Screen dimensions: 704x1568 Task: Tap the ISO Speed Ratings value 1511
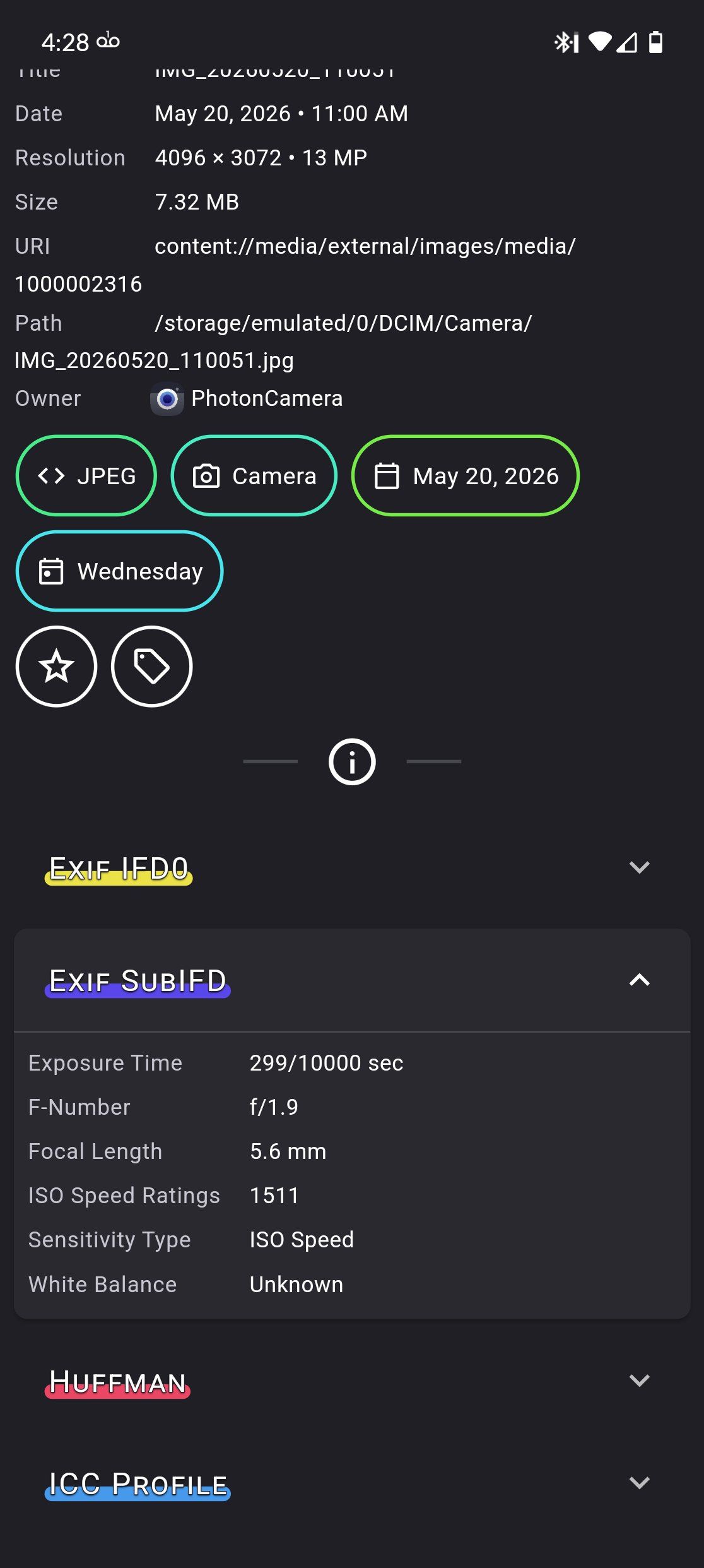coord(274,1196)
